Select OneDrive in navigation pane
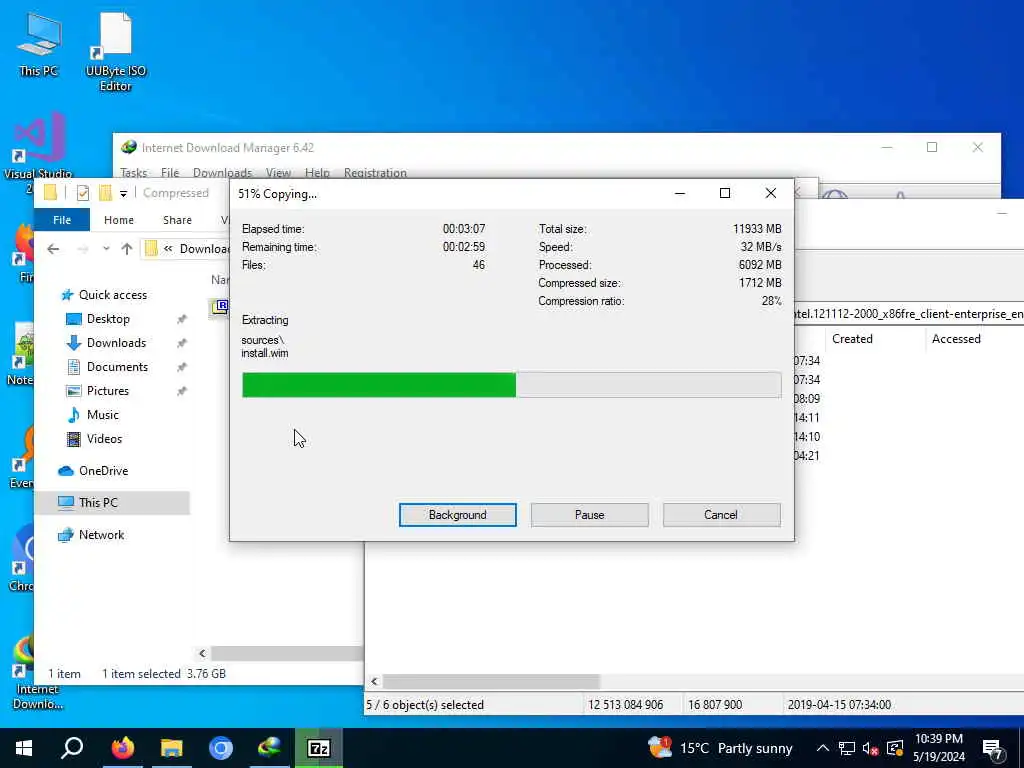 [x=93, y=471]
